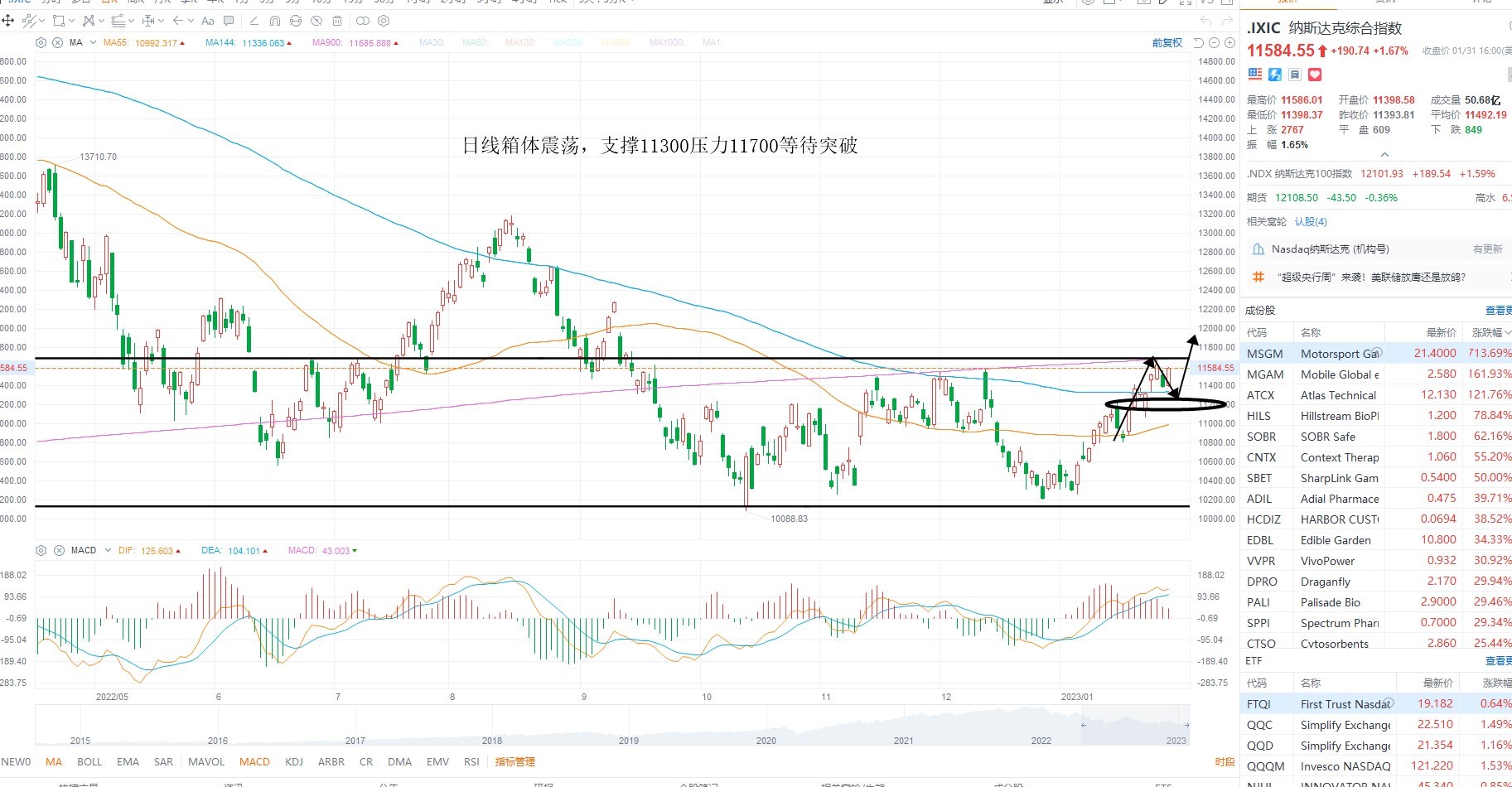The width and height of the screenshot is (1512, 787).
Task: Open the comment bubble annotation tool
Action: click(229, 21)
